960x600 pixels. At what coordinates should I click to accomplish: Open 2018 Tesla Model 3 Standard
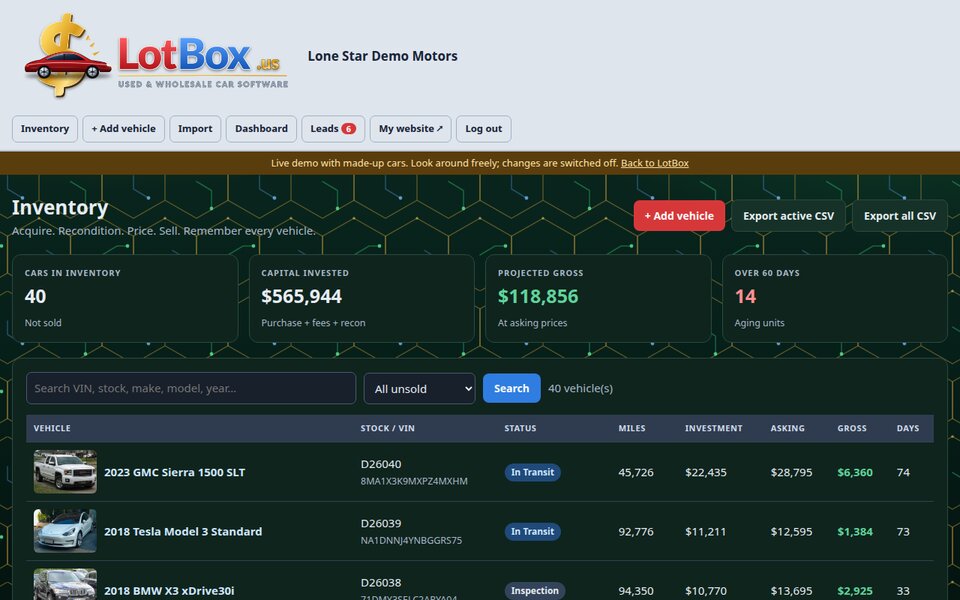183,531
